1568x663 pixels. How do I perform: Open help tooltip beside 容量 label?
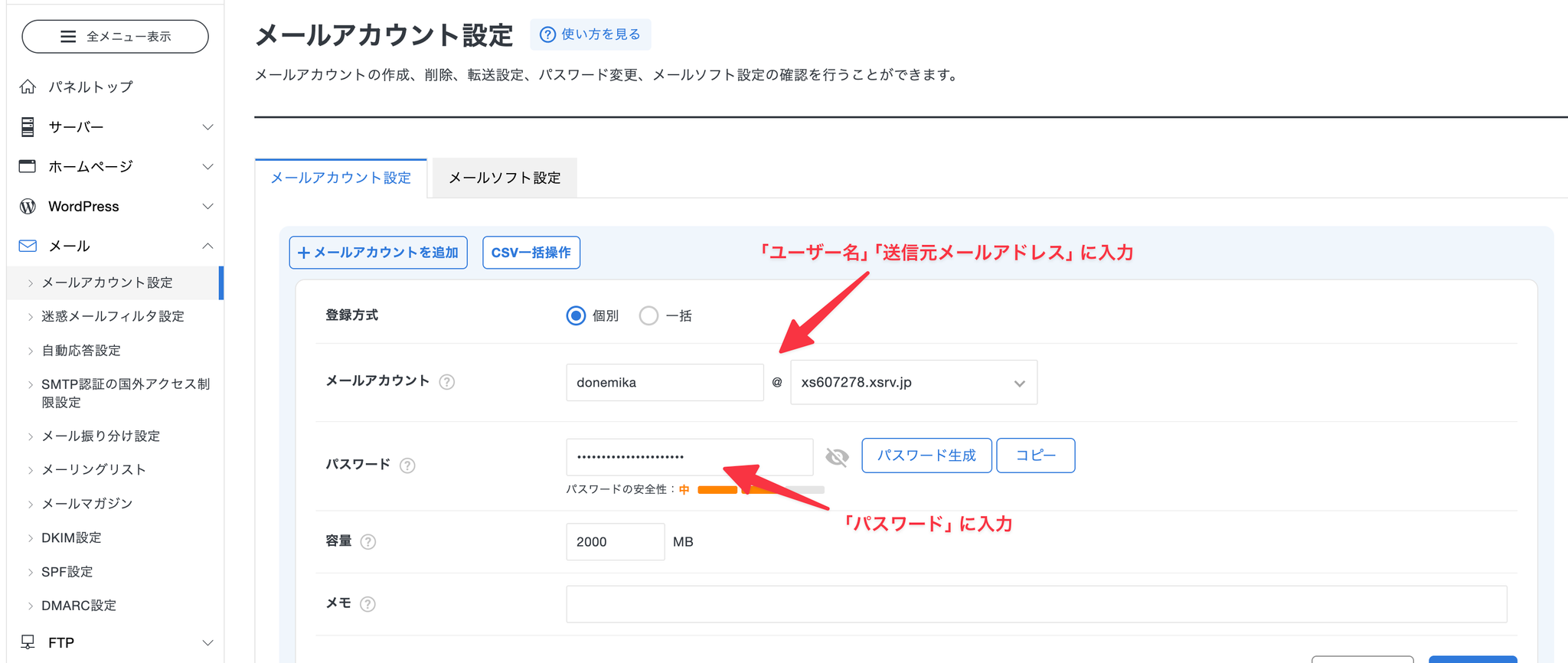368,541
